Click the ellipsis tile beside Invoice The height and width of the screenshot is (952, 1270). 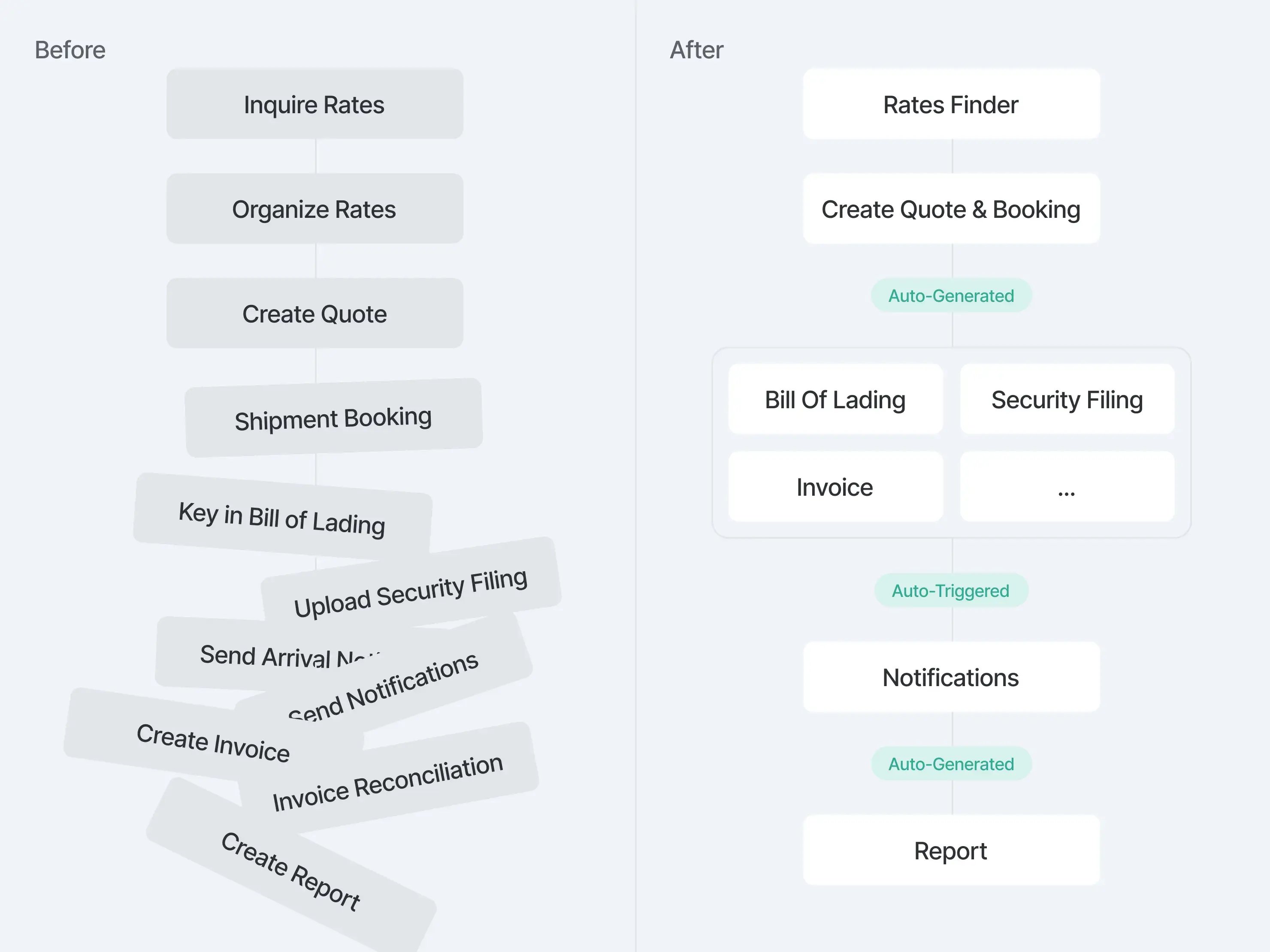1067,487
